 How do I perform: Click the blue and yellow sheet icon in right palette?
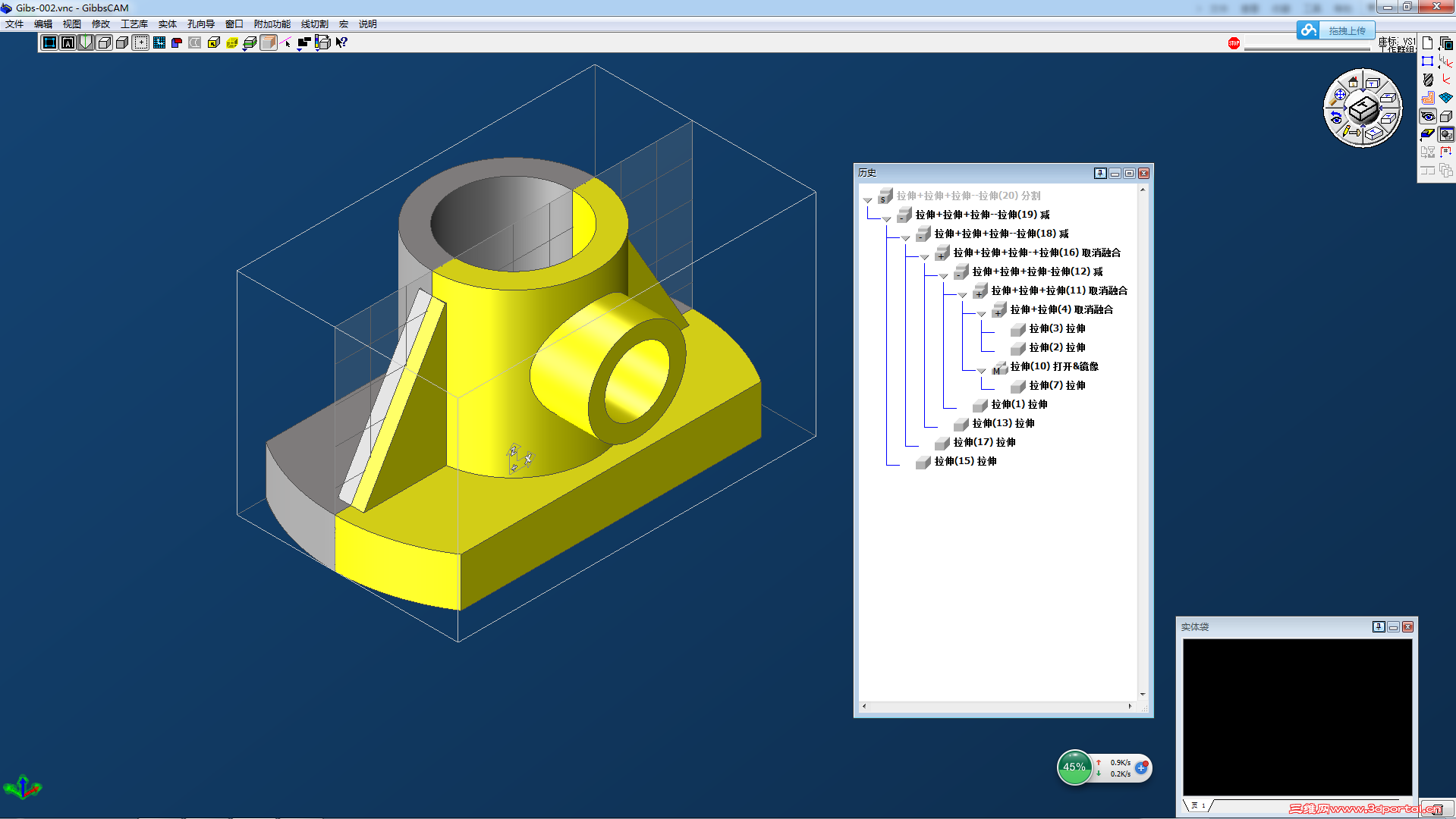pos(1427,134)
